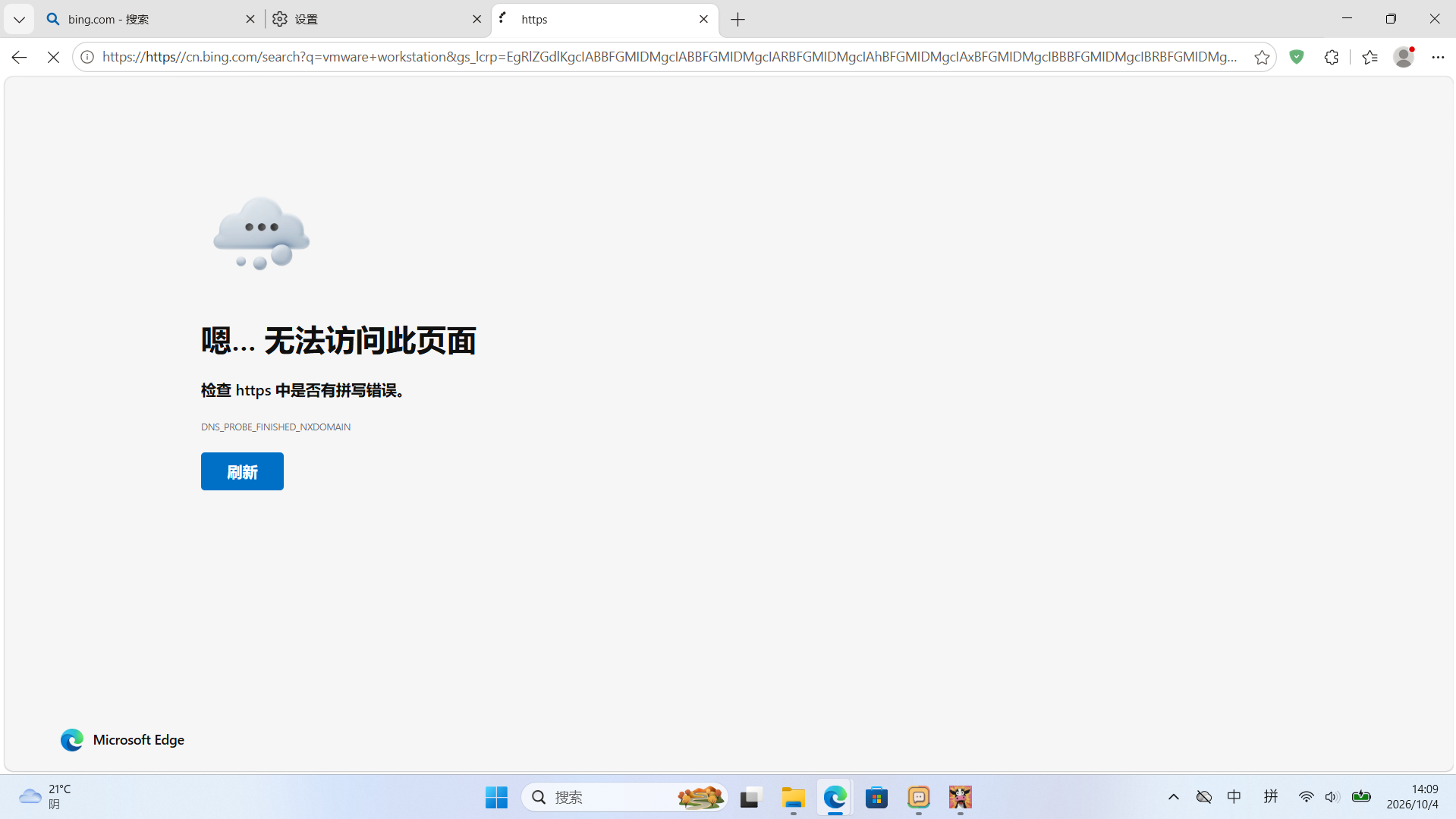
Task: Add this page to favorites star
Action: click(1262, 57)
